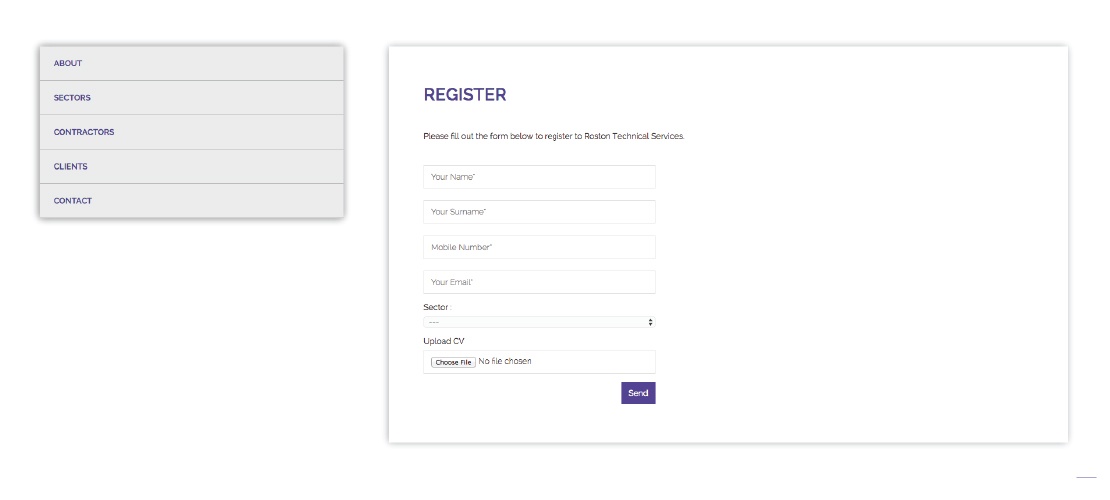
Task: Click the register instruction paragraph
Action: (554, 136)
